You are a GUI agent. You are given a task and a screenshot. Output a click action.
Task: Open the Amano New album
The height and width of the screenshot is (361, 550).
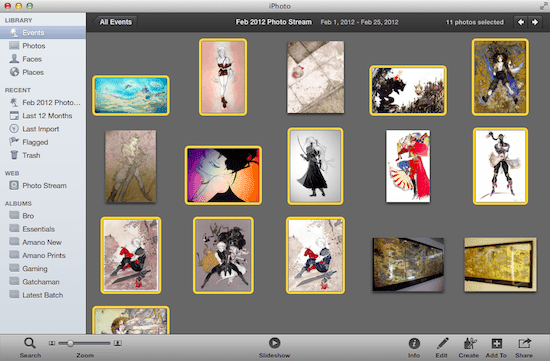[43, 242]
